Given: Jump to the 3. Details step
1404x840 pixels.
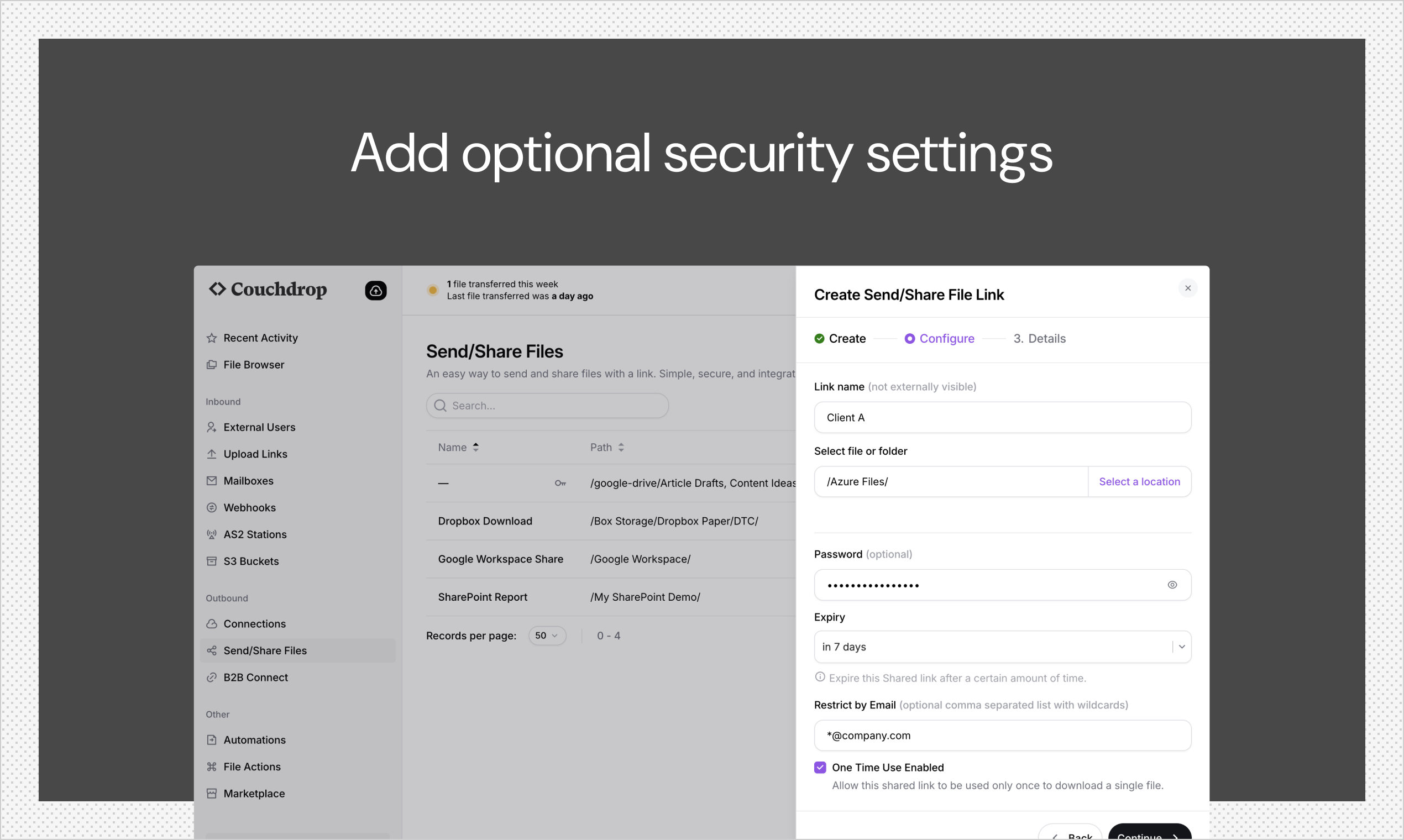Looking at the screenshot, I should 1039,339.
